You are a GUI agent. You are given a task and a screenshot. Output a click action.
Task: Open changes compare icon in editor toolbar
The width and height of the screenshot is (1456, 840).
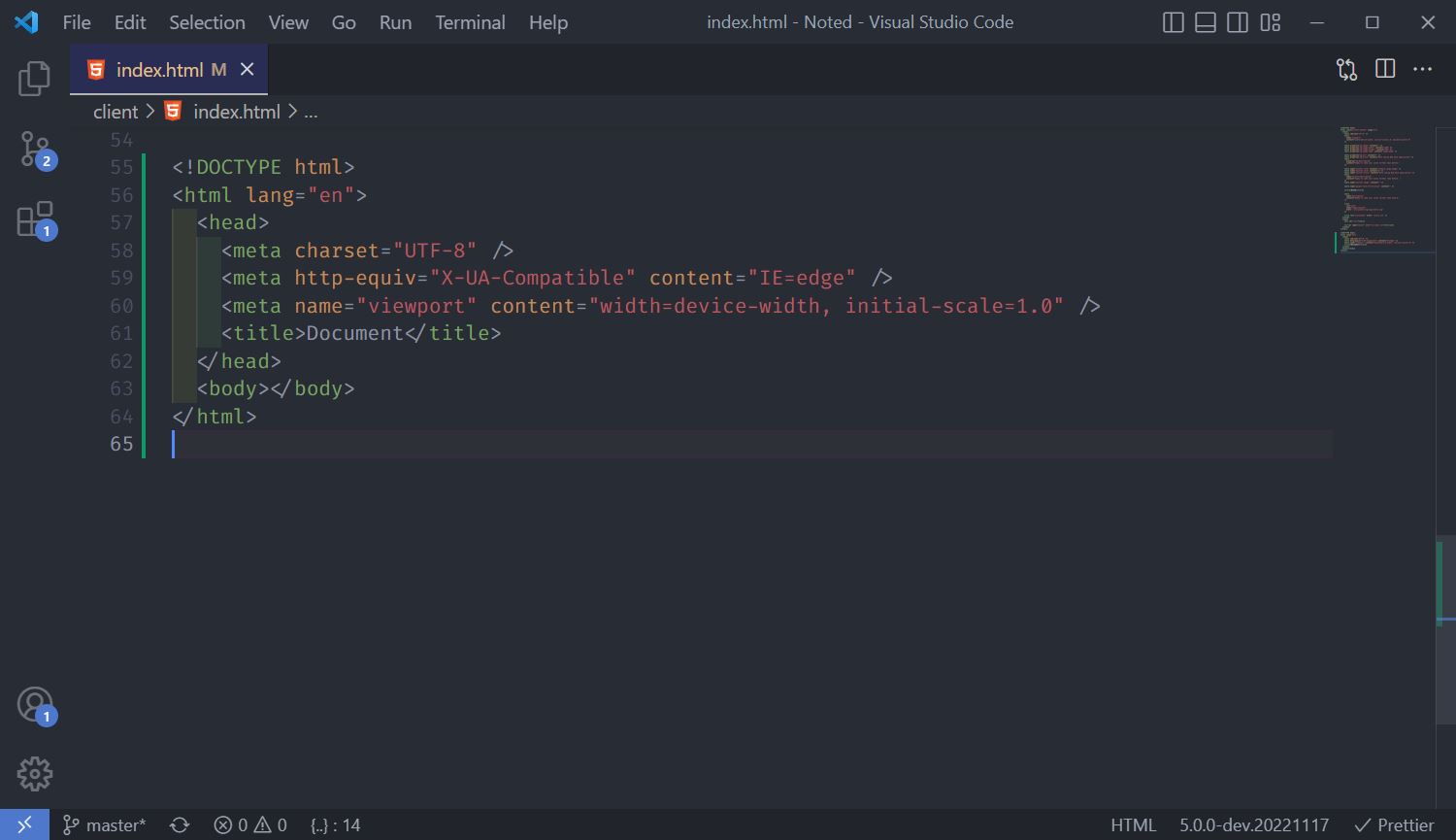[x=1346, y=69]
